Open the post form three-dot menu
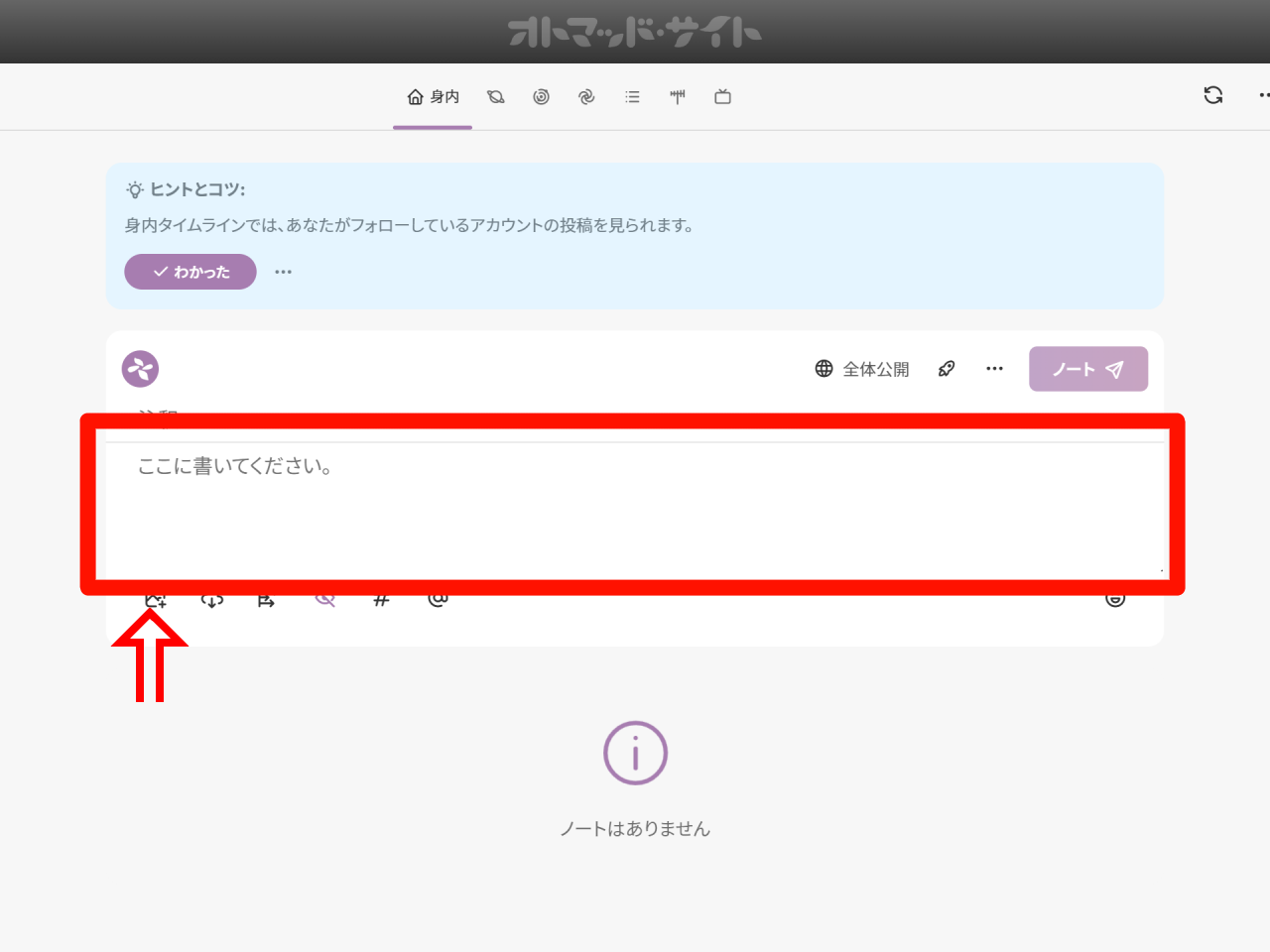The height and width of the screenshot is (952, 1270). [x=994, y=369]
